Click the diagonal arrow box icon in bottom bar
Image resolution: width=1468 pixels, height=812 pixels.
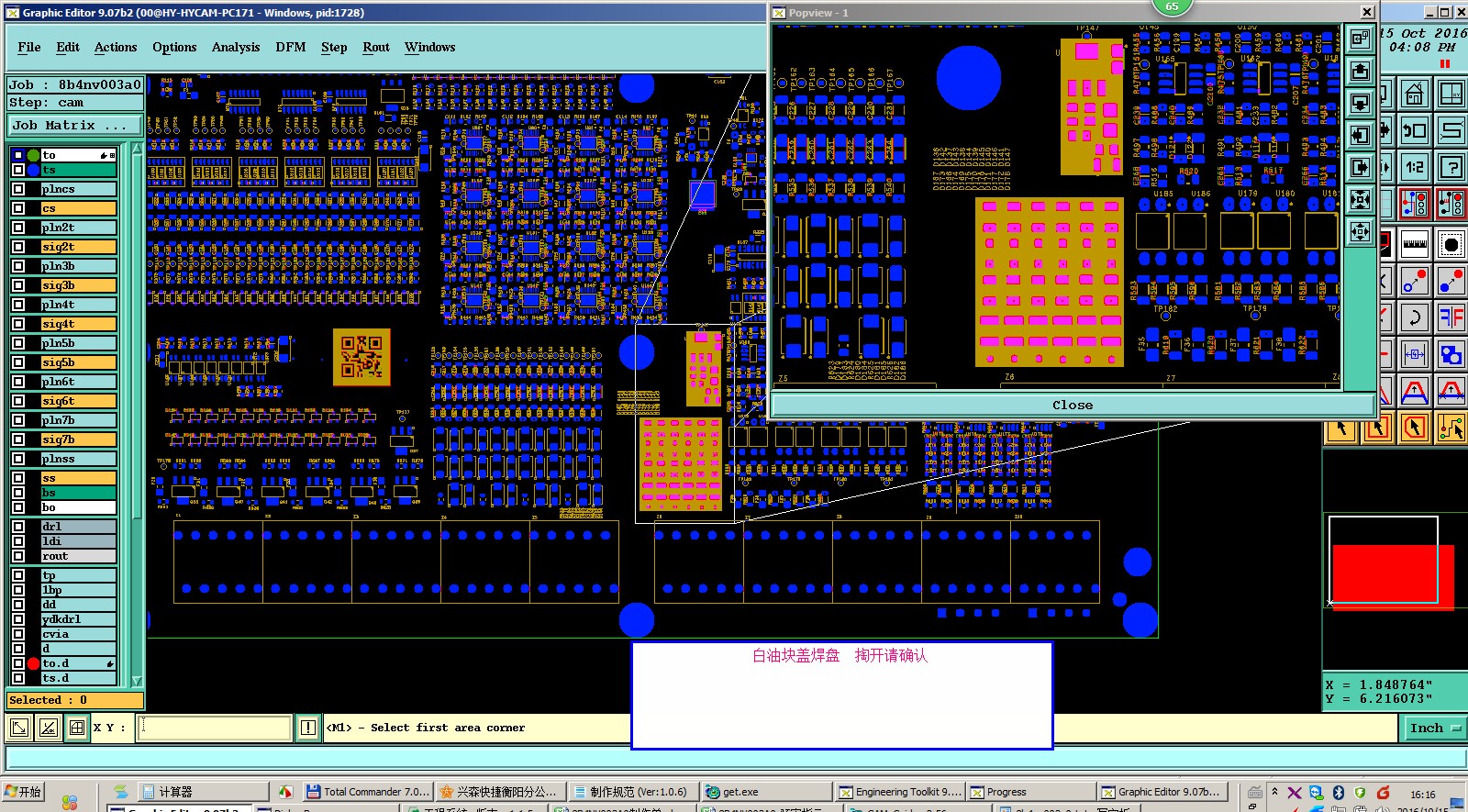pyautogui.click(x=18, y=728)
